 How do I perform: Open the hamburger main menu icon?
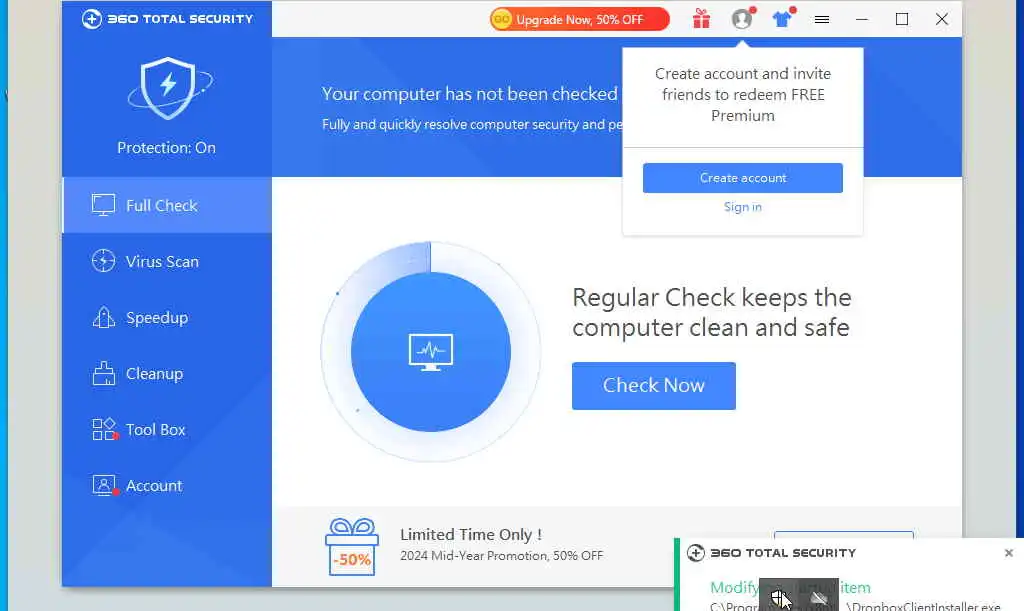coord(822,20)
